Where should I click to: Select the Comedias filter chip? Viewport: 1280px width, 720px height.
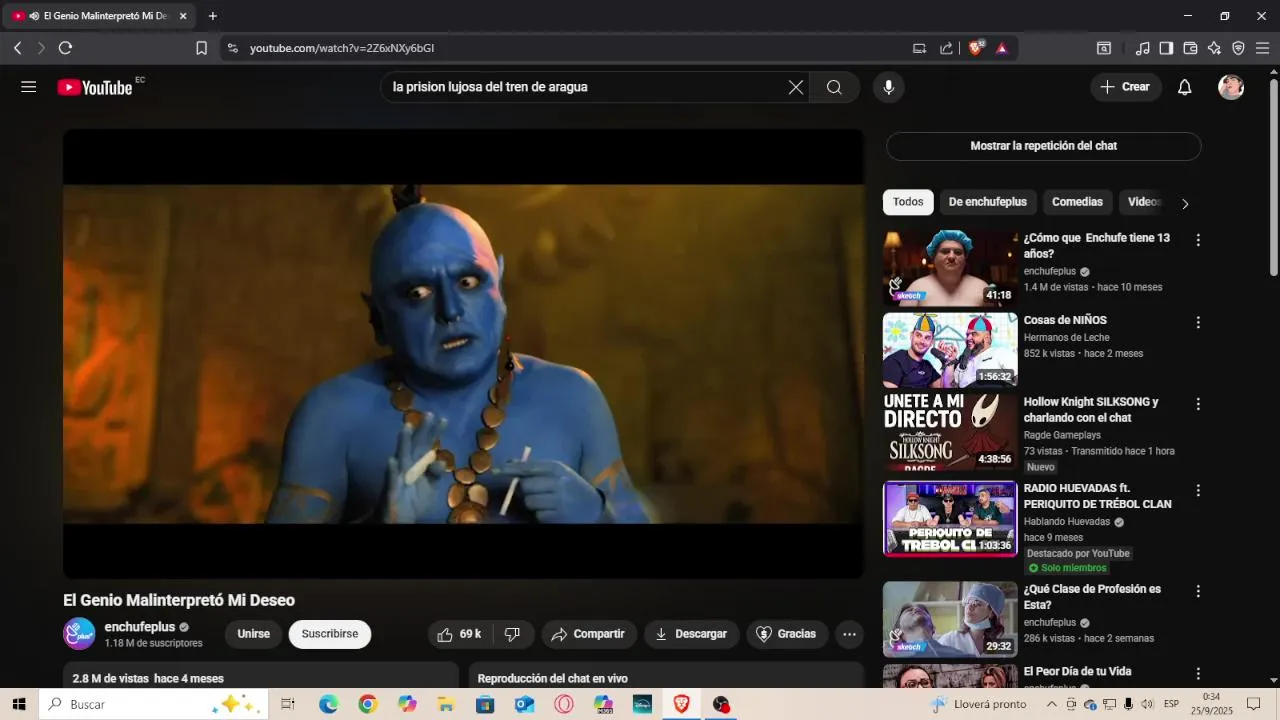[x=1077, y=202]
